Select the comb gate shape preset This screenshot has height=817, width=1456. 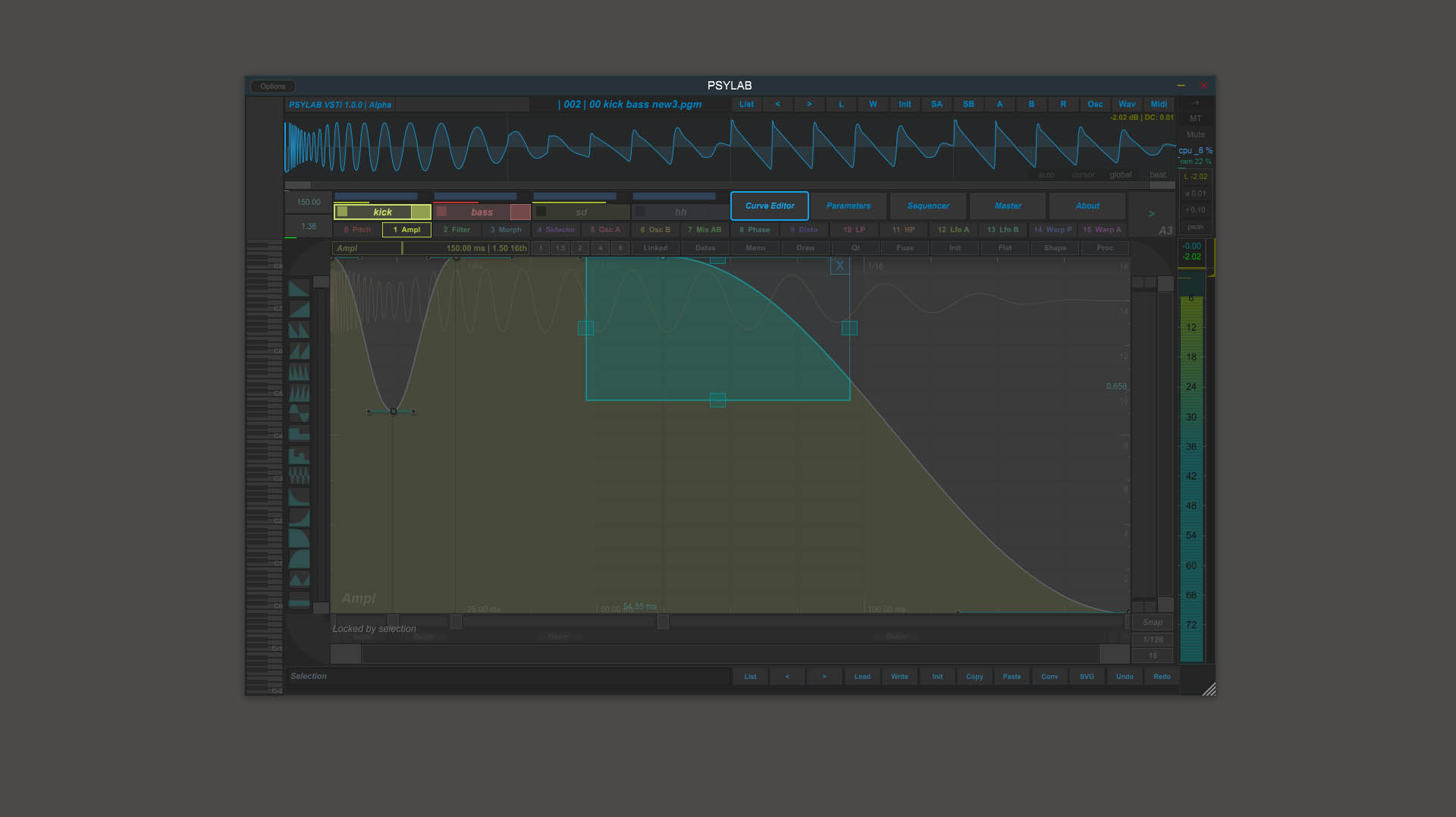[299, 476]
